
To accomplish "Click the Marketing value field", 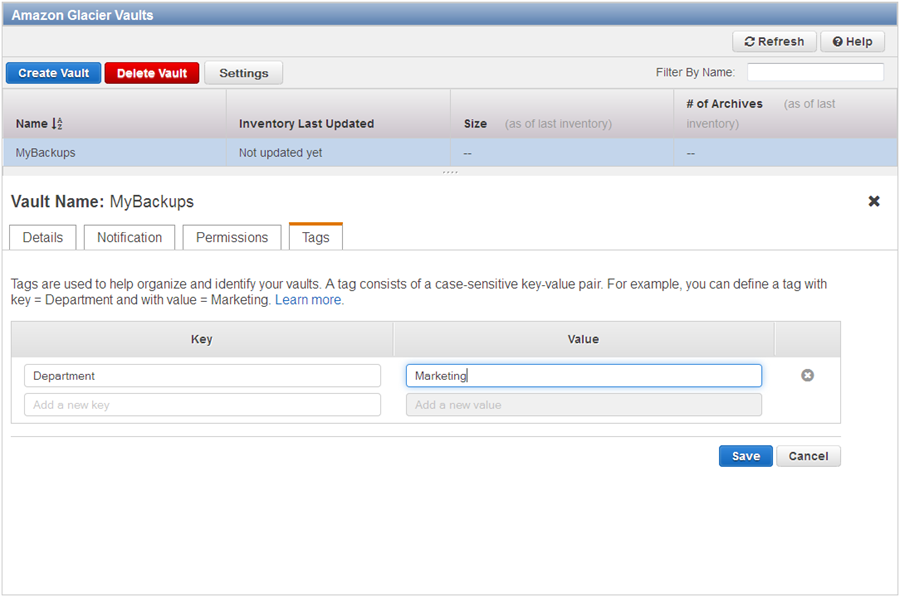I will coord(583,376).
